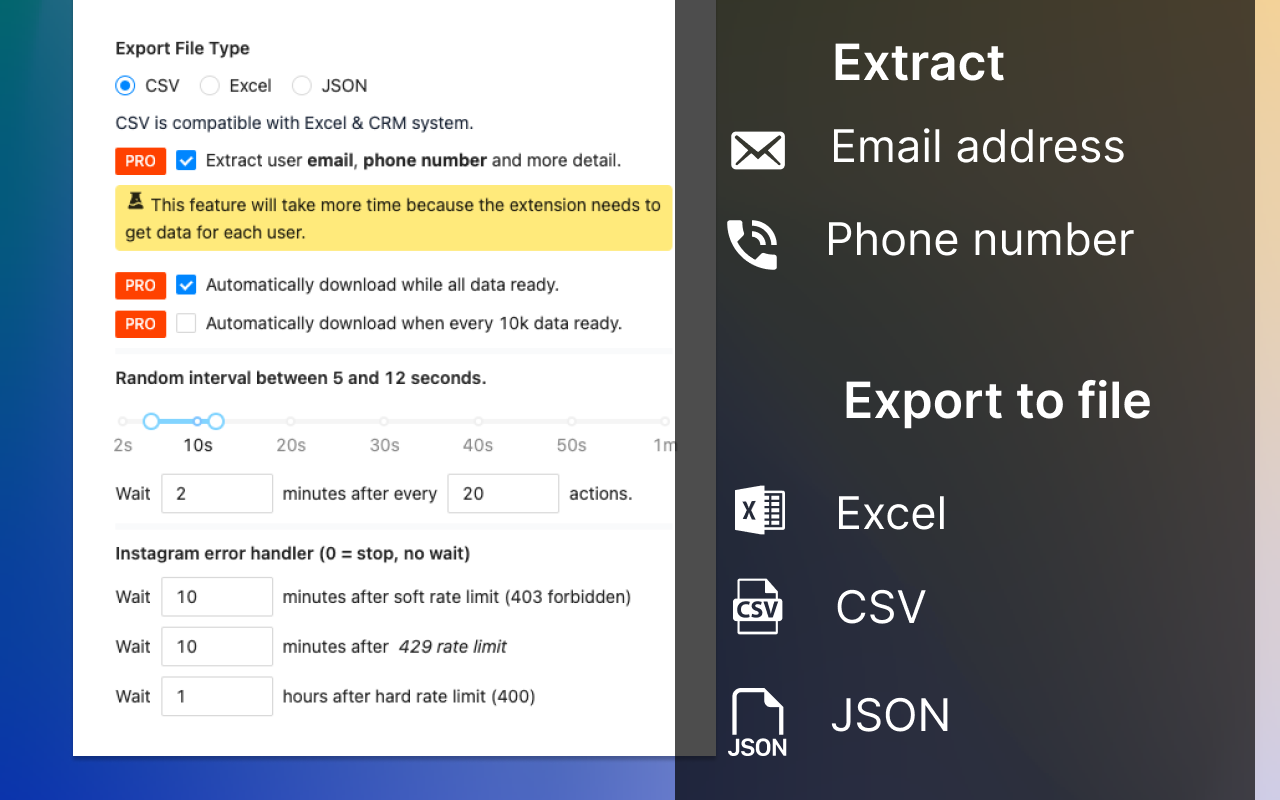Click the PRO badge beside 10k data option
This screenshot has width=1280, height=800.
pos(140,324)
